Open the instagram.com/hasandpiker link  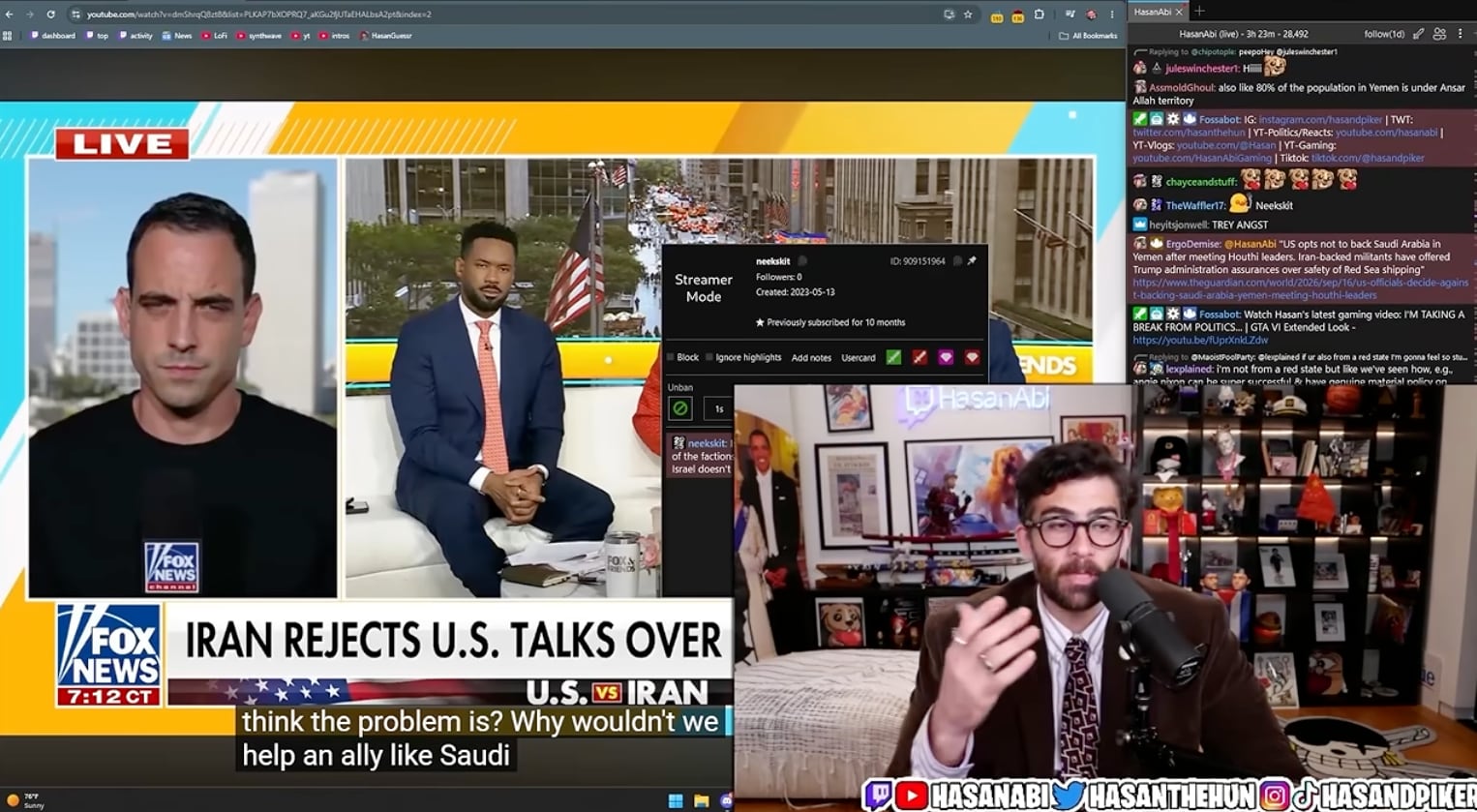(1320, 120)
